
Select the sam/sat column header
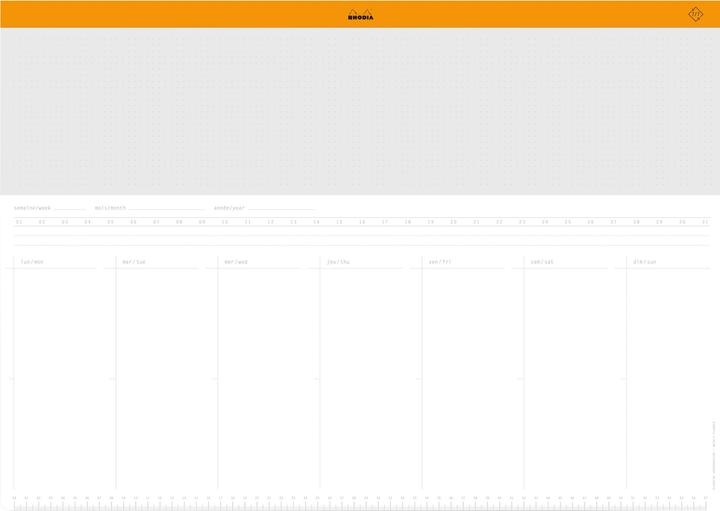(x=542, y=262)
